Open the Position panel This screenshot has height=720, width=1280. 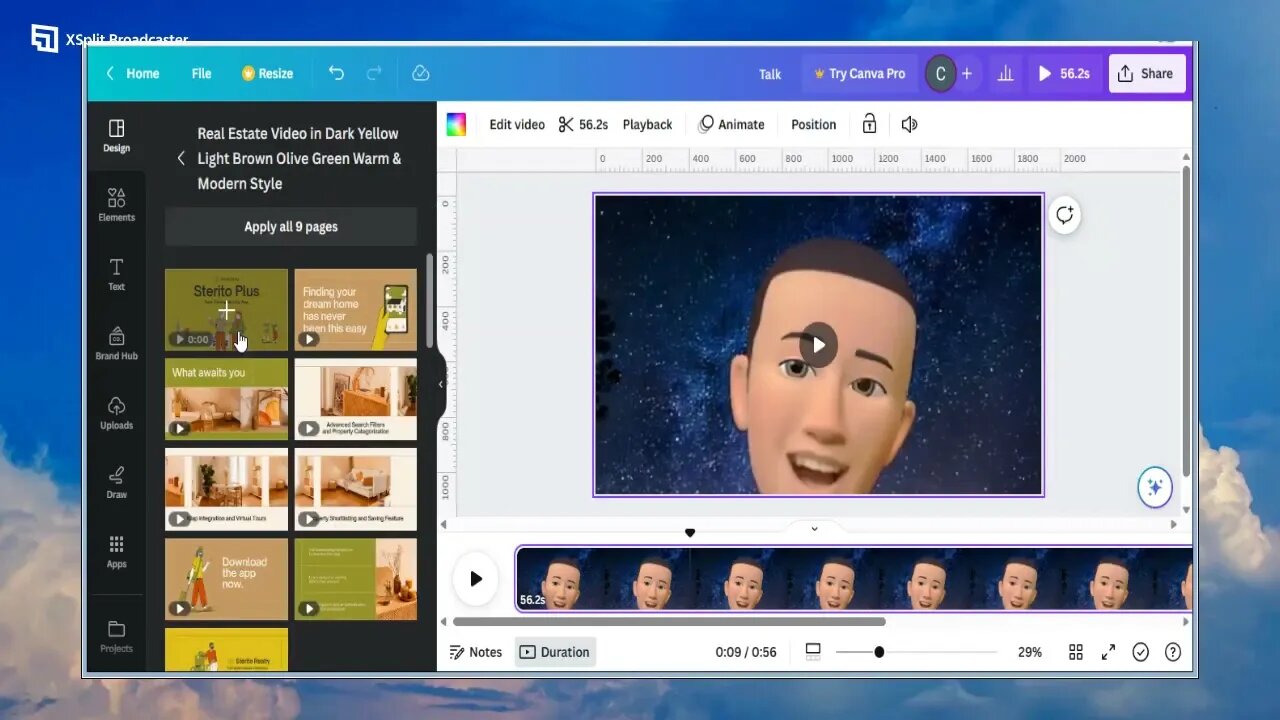pyautogui.click(x=813, y=124)
